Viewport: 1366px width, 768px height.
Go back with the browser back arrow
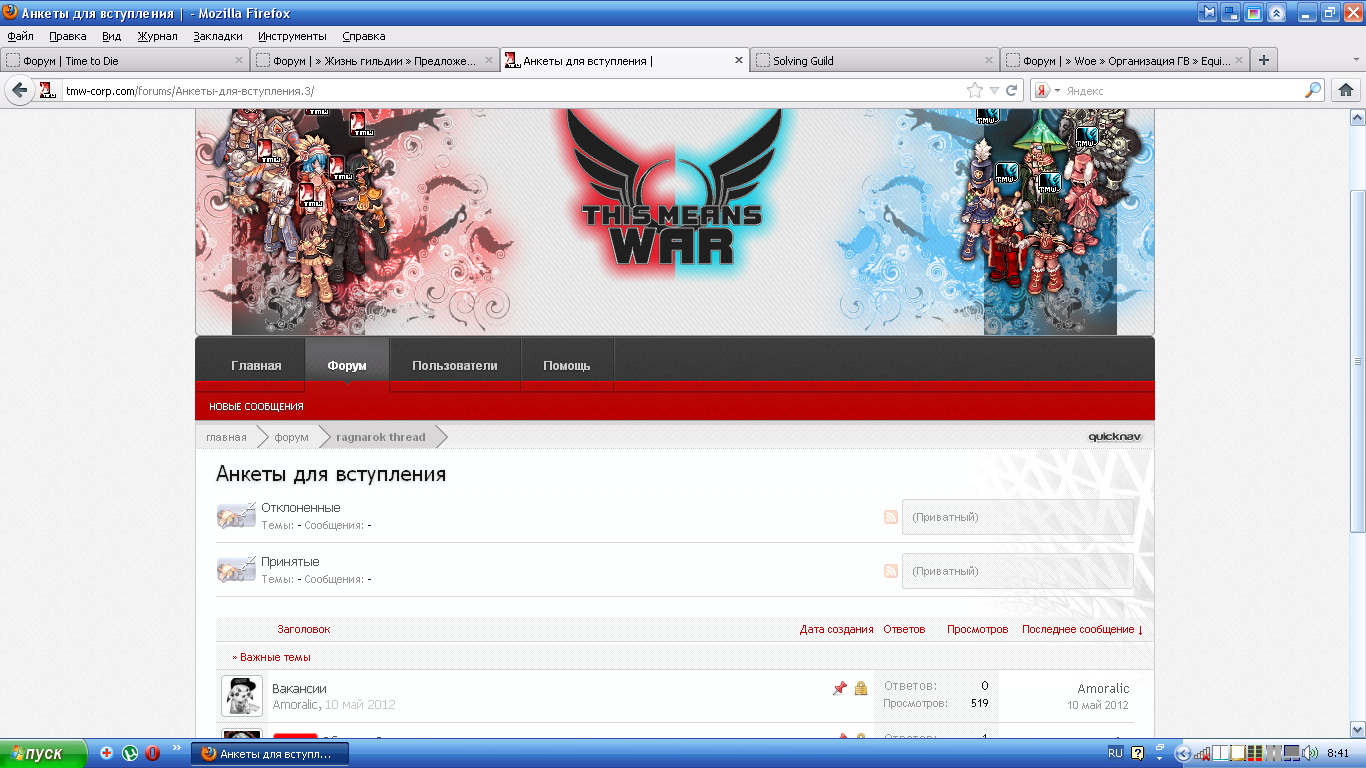point(19,90)
